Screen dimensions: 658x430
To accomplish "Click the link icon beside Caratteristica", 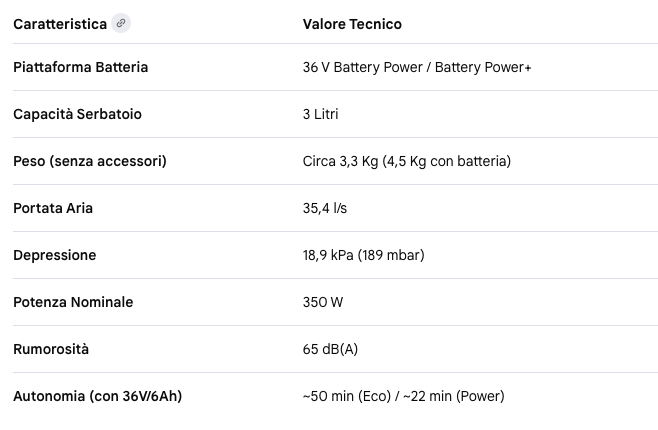I will (x=121, y=23).
